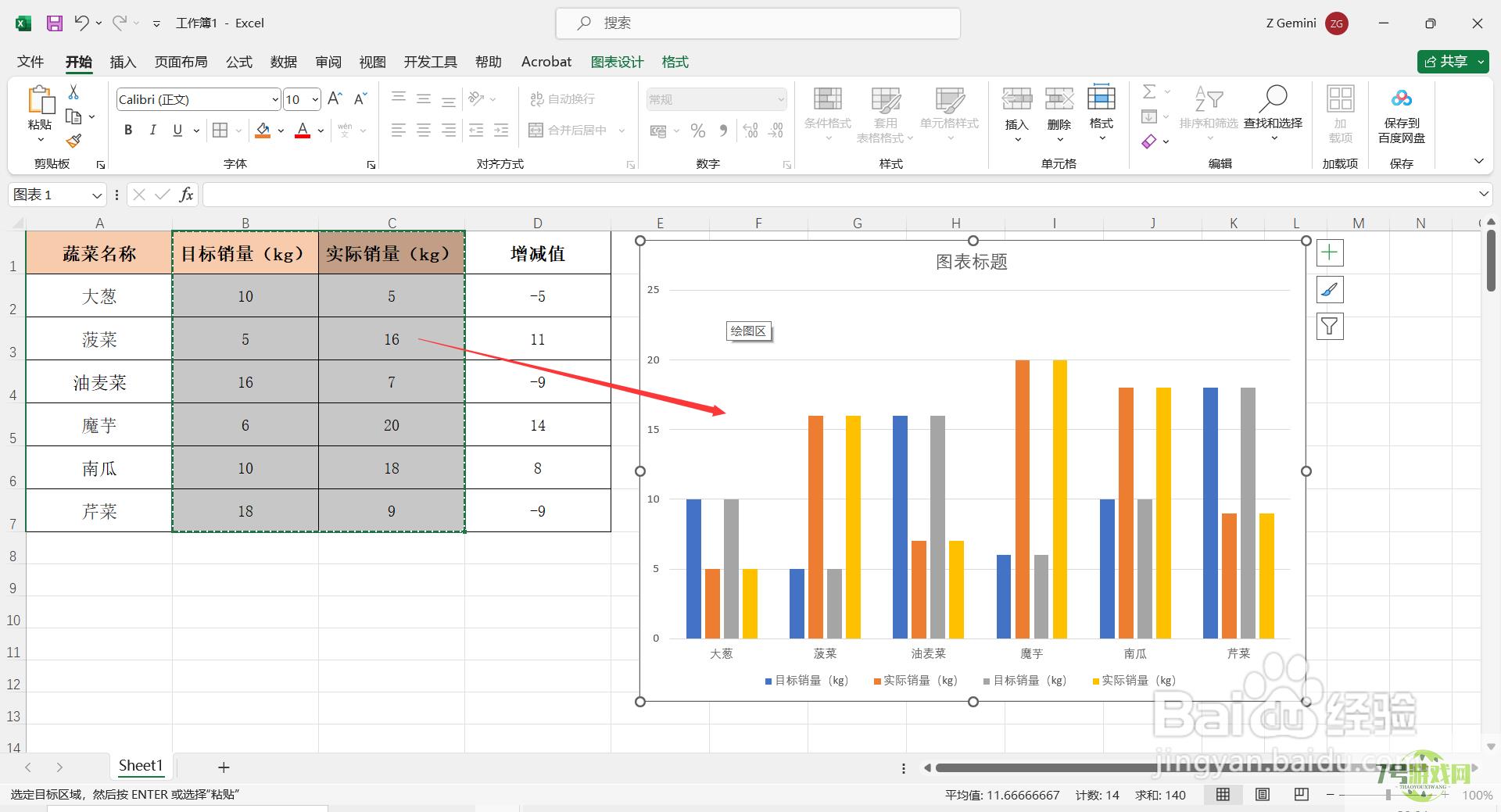Viewport: 1501px width, 812px height.
Task: Click the search box at top
Action: (758, 23)
